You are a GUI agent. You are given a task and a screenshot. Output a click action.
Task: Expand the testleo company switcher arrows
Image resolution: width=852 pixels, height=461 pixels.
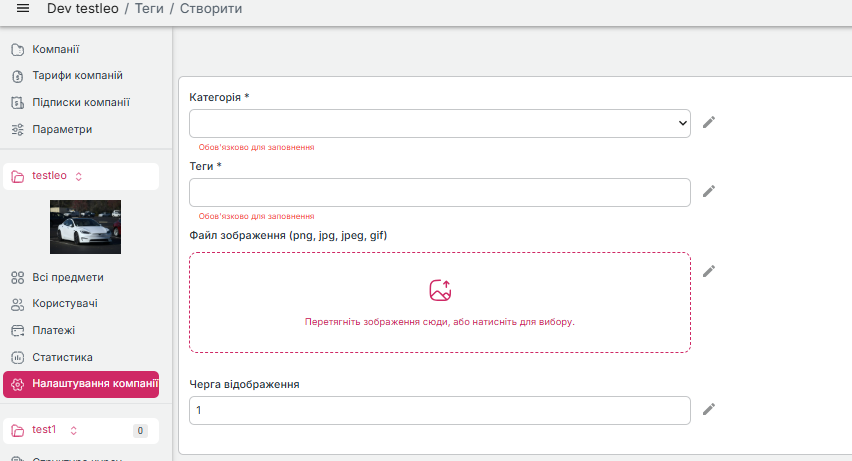click(x=79, y=176)
